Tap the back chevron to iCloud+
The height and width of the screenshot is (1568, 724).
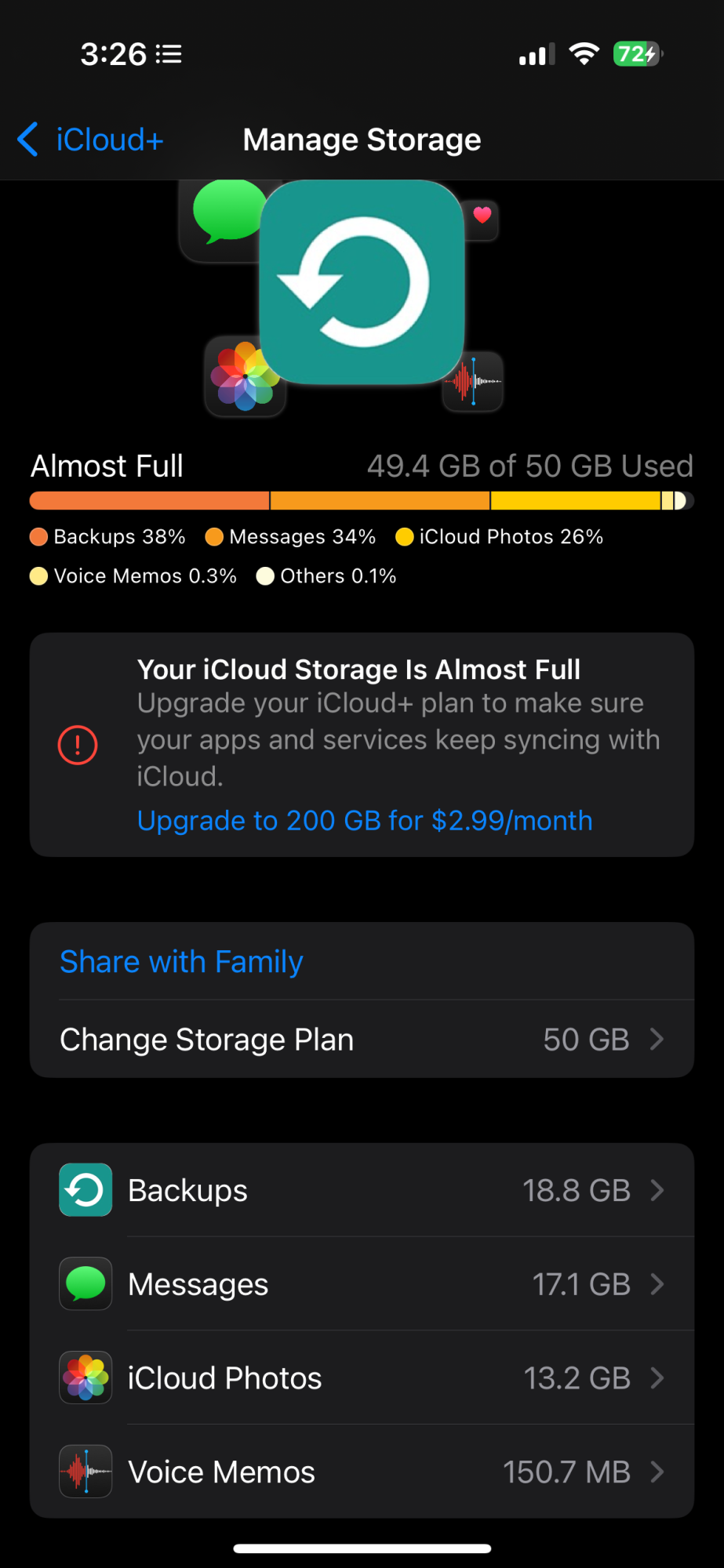pyautogui.click(x=28, y=140)
